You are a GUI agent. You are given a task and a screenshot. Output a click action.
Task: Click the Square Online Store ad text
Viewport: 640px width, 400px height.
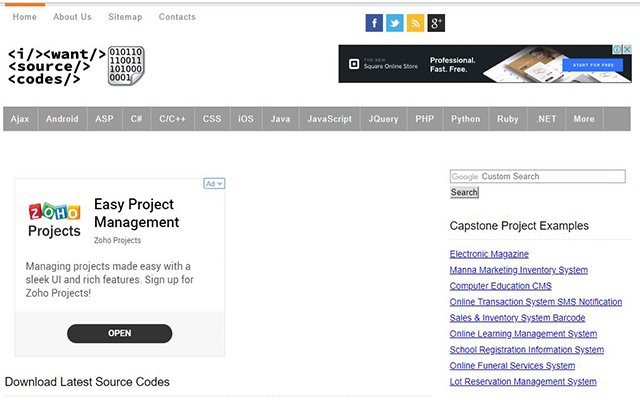tap(391, 66)
